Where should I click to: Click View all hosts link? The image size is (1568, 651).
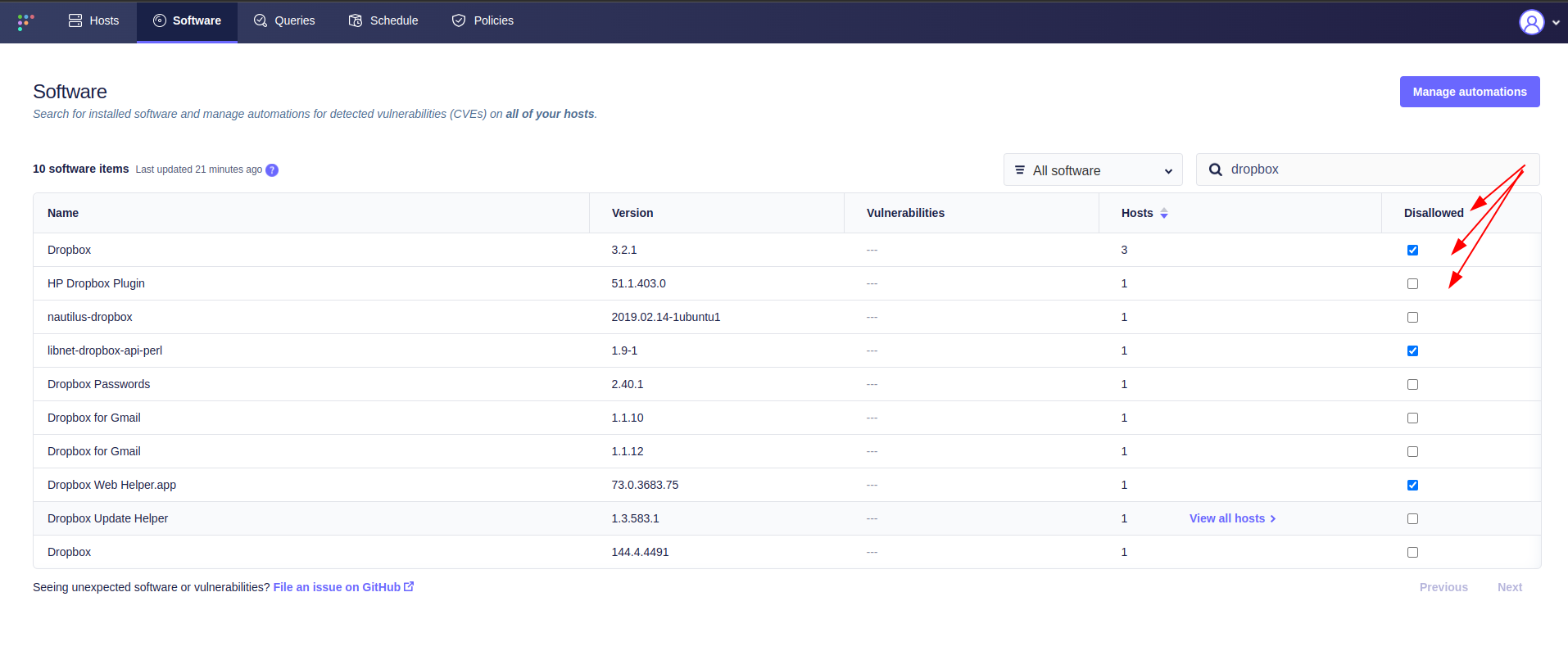1232,518
